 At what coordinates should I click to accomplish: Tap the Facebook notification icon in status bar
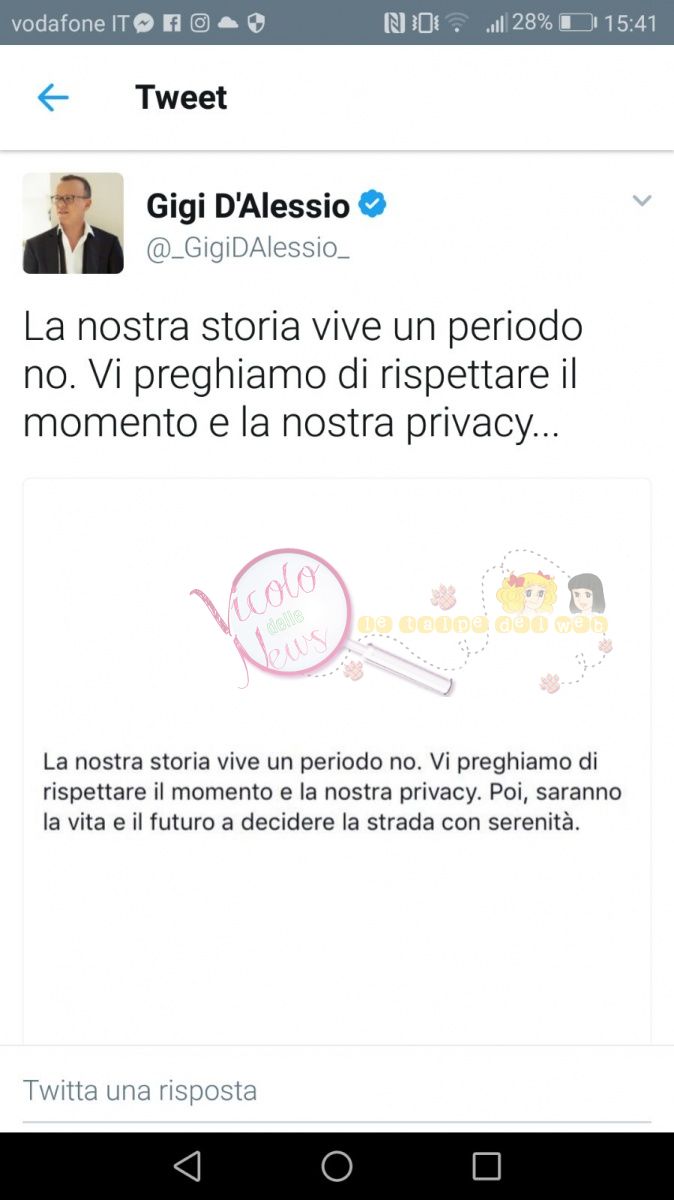pyautogui.click(x=172, y=22)
